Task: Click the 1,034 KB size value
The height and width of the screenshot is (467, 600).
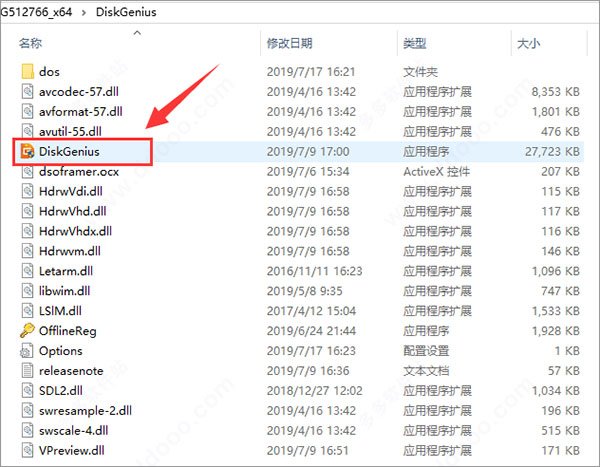Action: point(556,390)
